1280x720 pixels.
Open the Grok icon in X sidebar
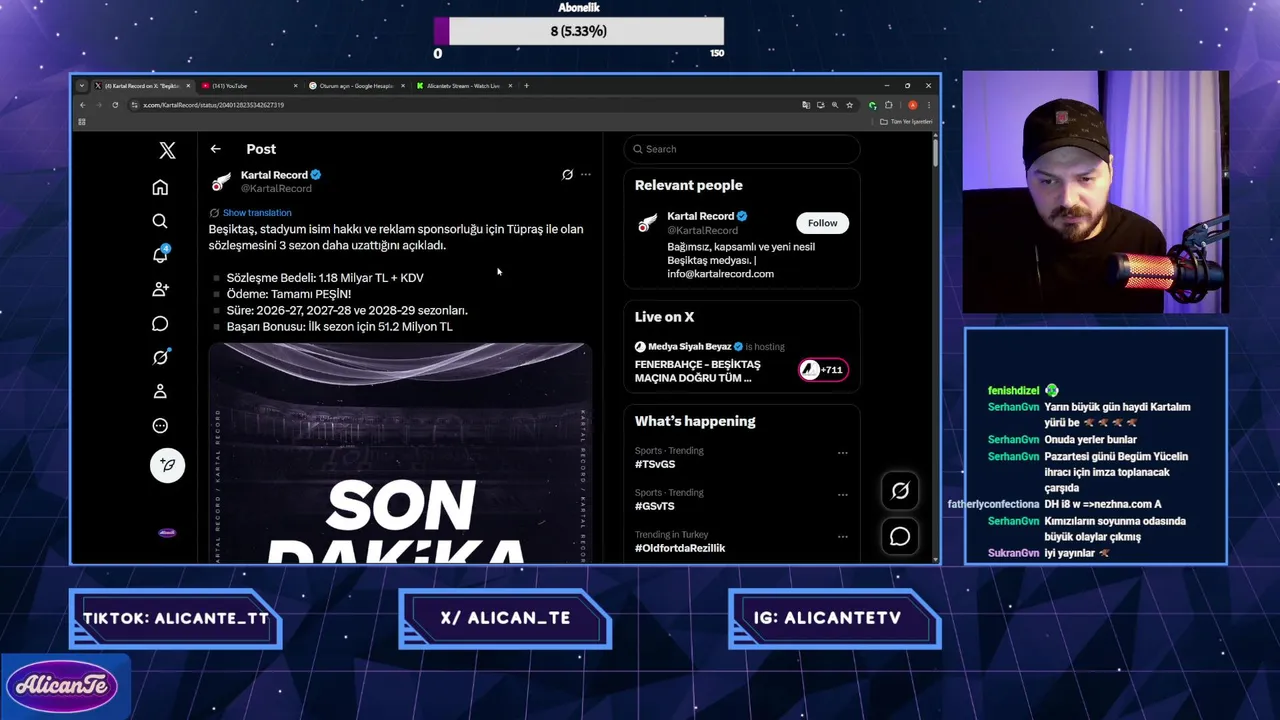tap(160, 357)
